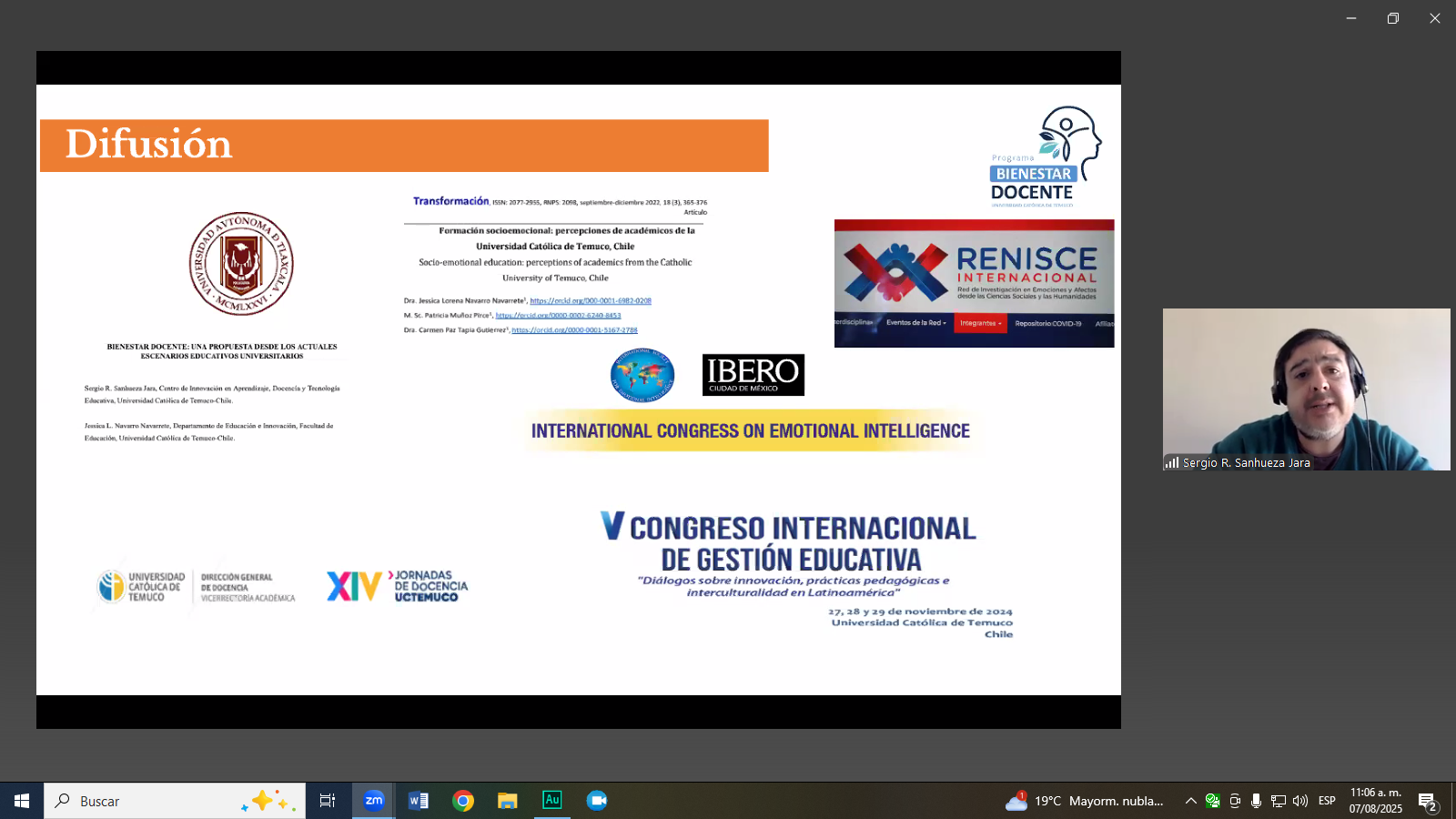
Task: Launch Google Chrome from the taskbar
Action: 463,801
